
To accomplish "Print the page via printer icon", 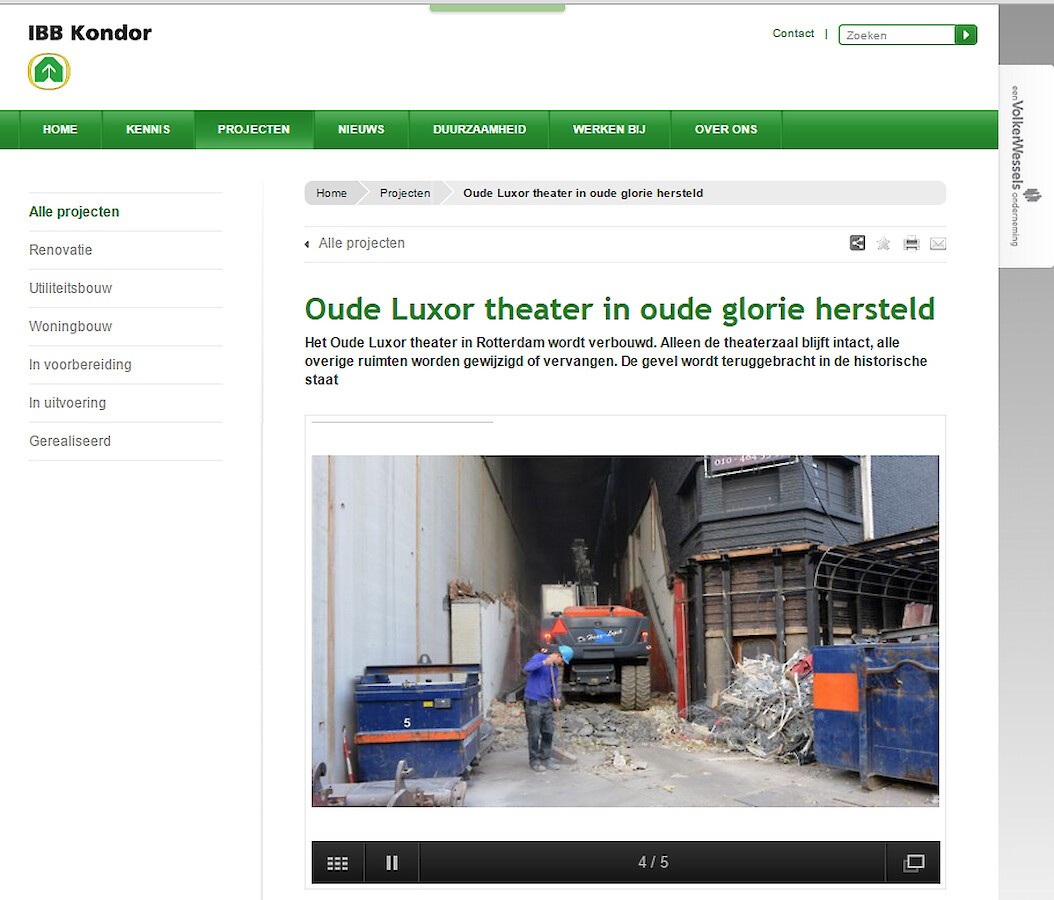I will click(x=911, y=243).
